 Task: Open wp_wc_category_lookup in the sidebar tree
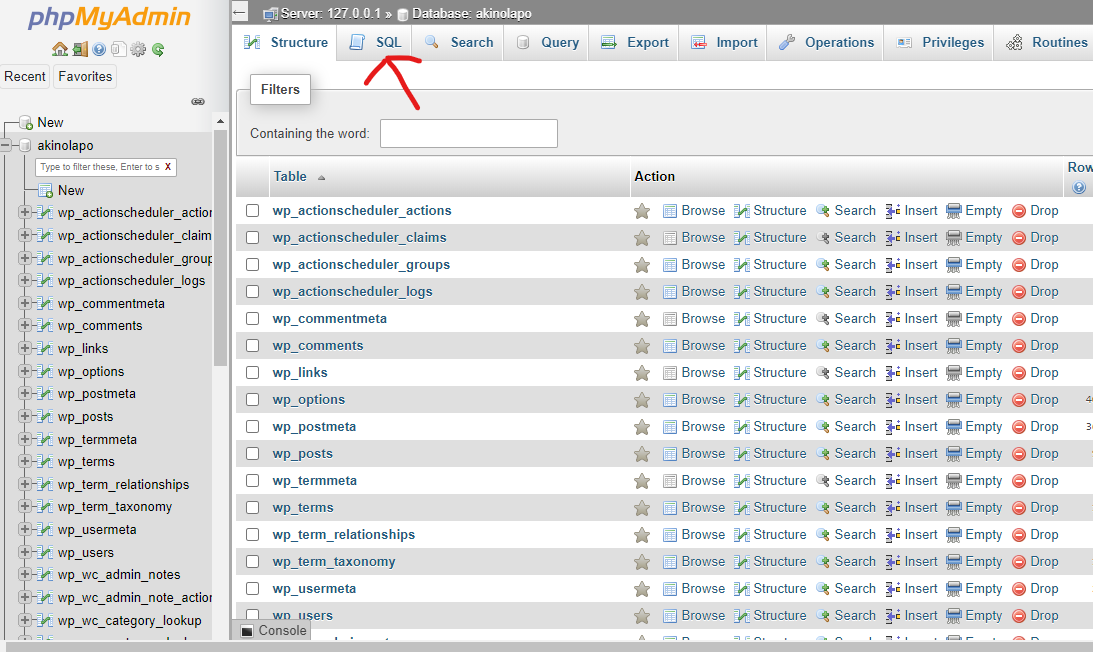pyautogui.click(x=130, y=621)
